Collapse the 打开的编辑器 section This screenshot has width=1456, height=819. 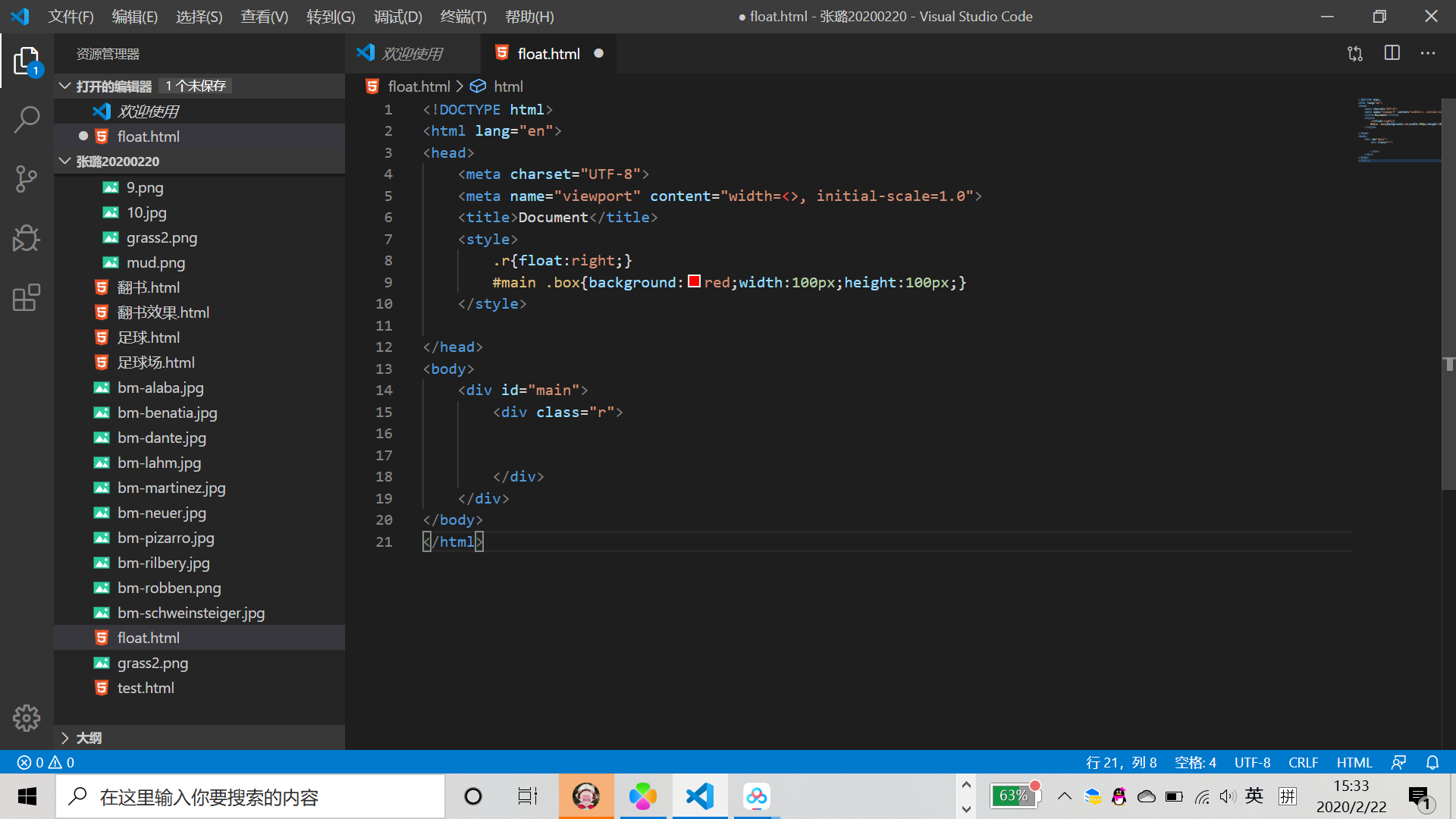(113, 86)
